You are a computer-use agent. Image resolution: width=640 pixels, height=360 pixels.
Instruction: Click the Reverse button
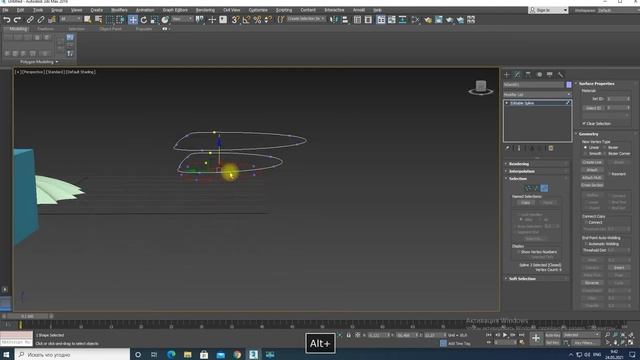592,282
